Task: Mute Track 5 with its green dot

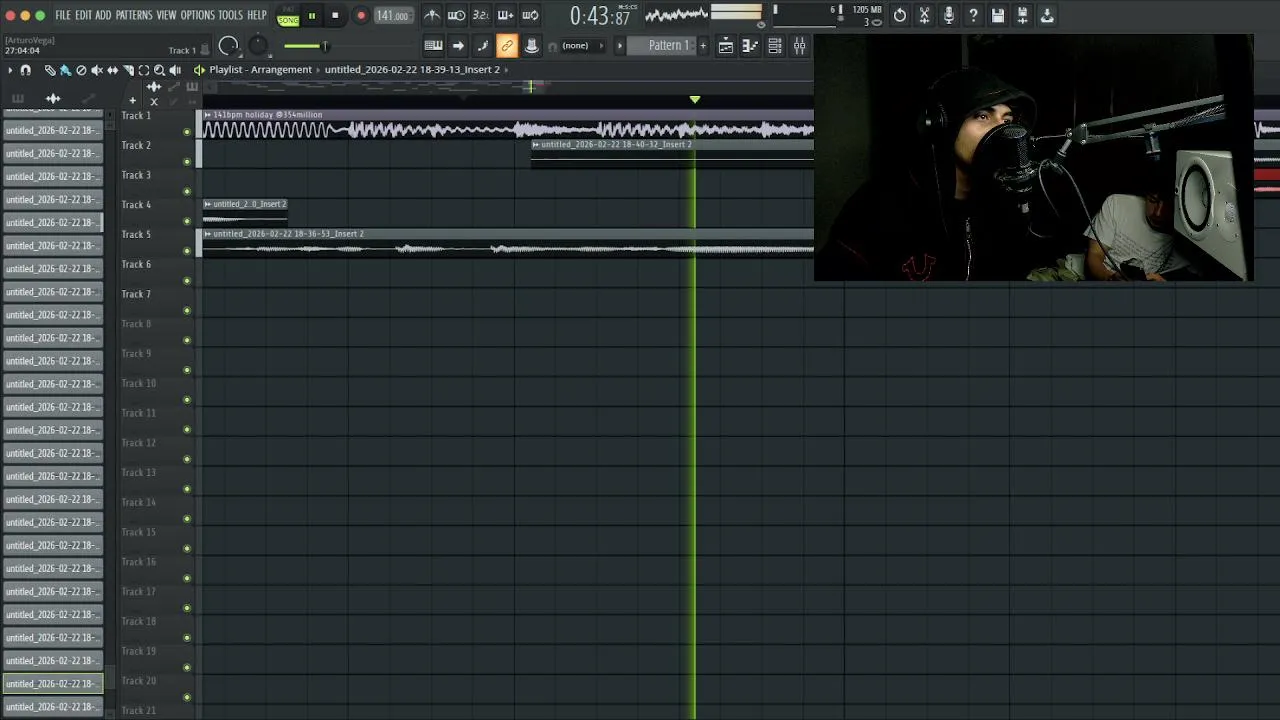Action: point(187,251)
